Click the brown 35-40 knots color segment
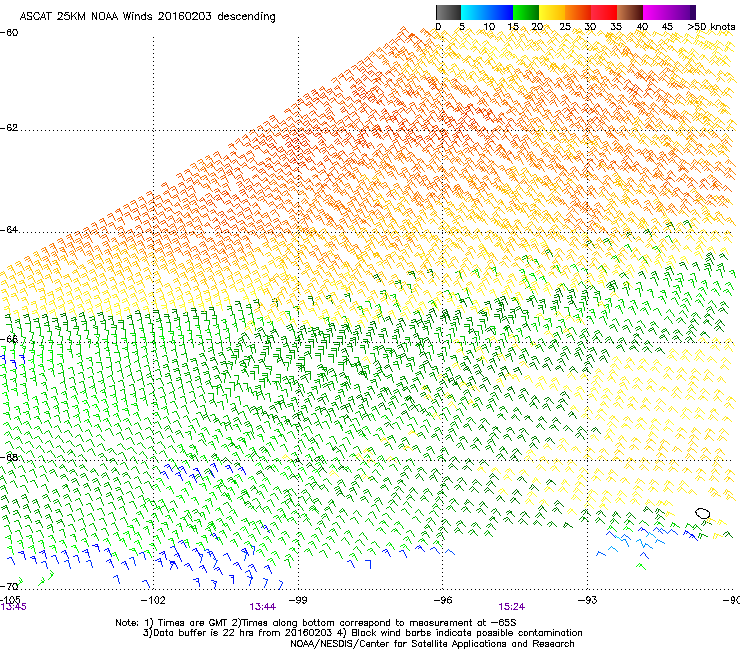The width and height of the screenshot is (740, 650). coord(630,12)
